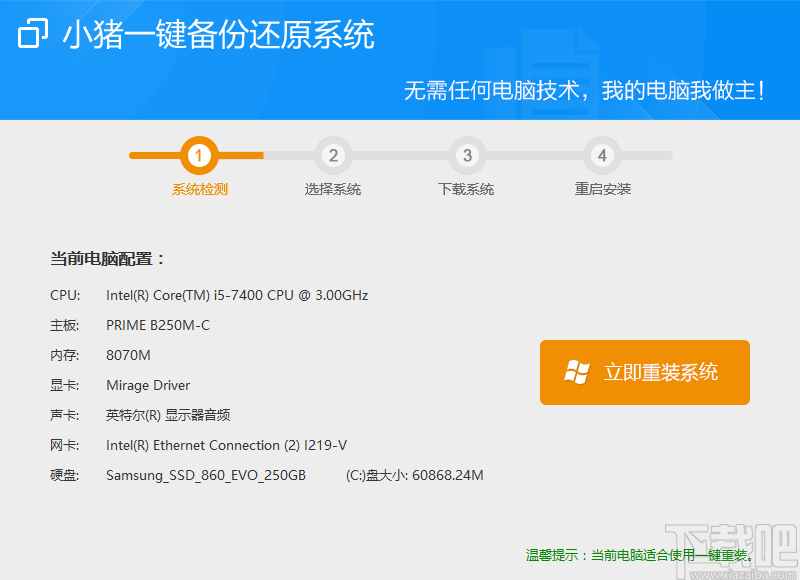Image resolution: width=800 pixels, height=580 pixels.
Task: Open step circle 3 for 下载系统
Action: click(x=466, y=156)
